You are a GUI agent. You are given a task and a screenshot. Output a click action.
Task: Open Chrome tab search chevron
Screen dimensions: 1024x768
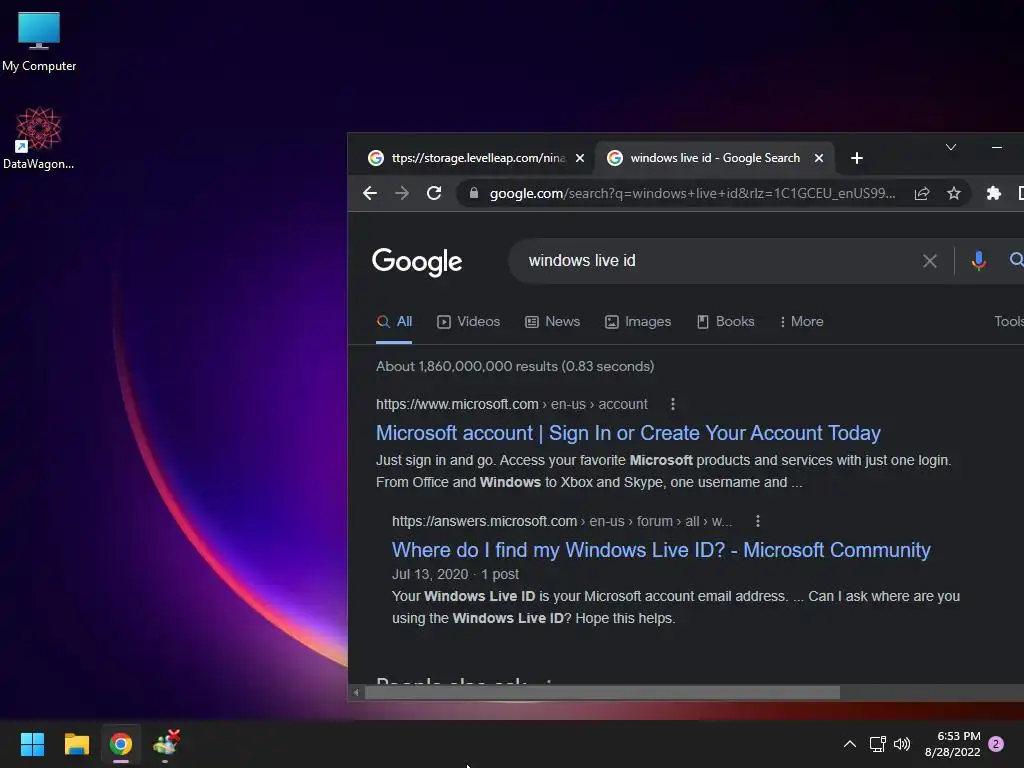[x=951, y=148]
